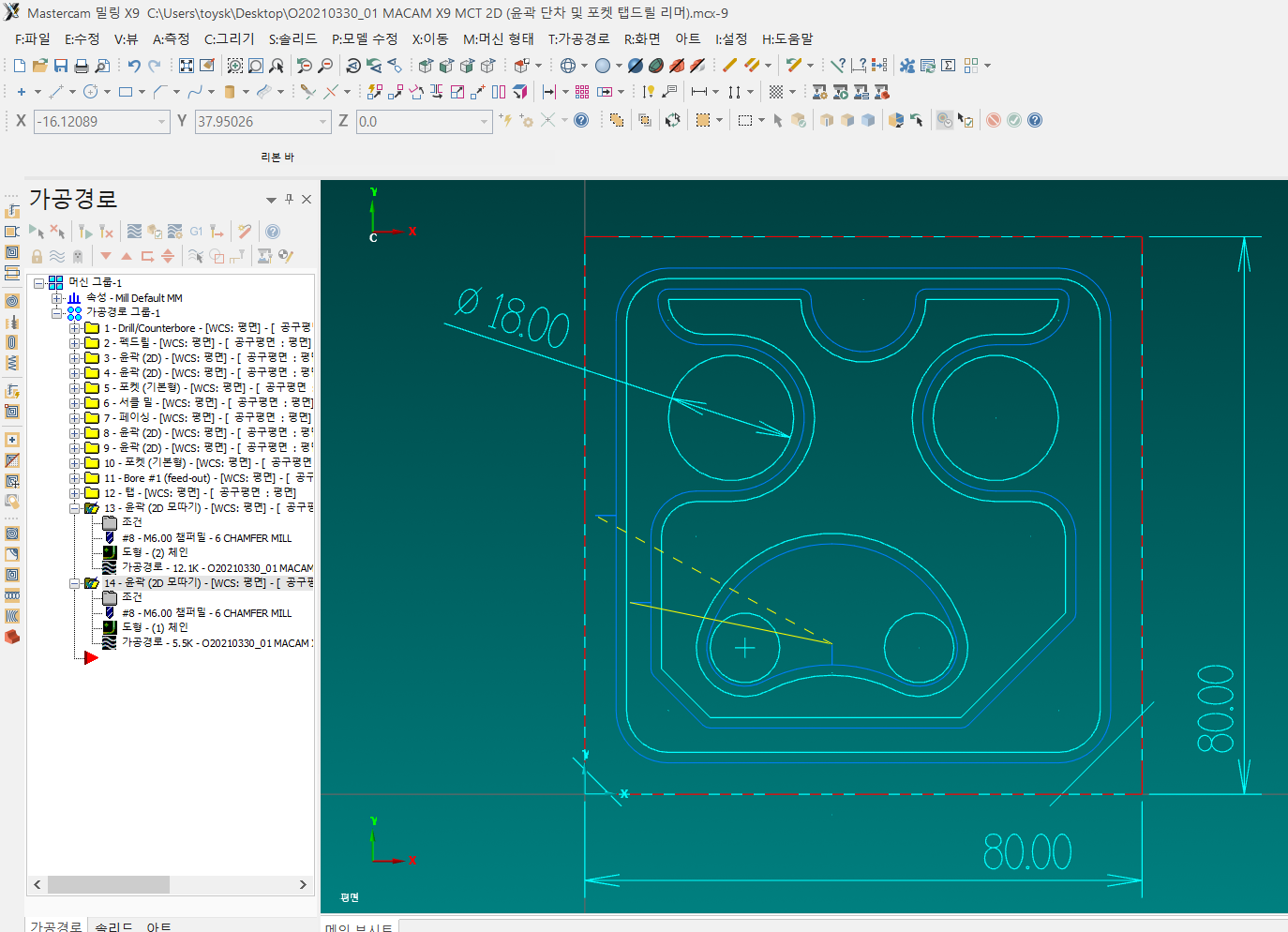The width and height of the screenshot is (1288, 932).
Task: Click the New file icon
Action: coord(20,66)
